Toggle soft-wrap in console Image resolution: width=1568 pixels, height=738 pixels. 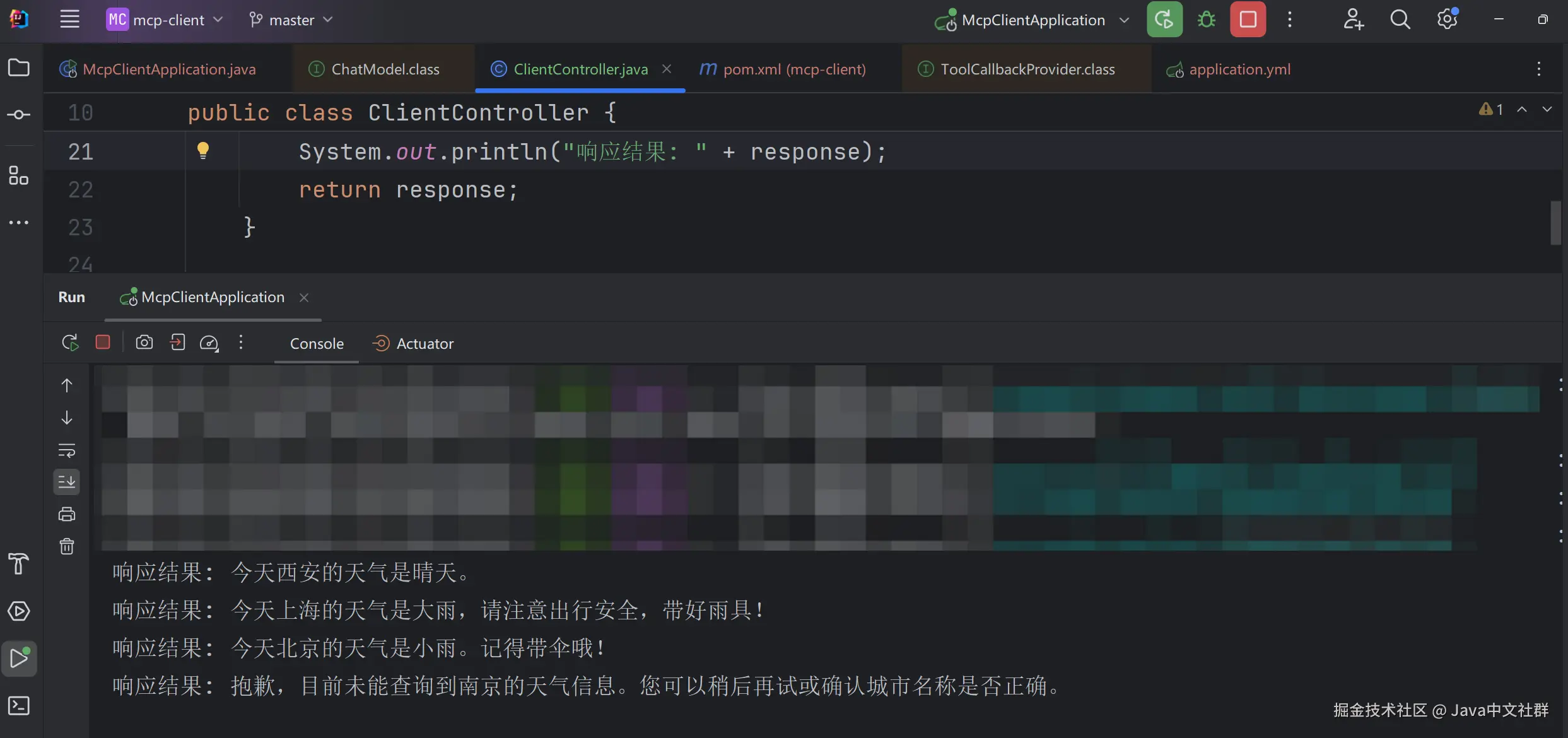click(67, 450)
